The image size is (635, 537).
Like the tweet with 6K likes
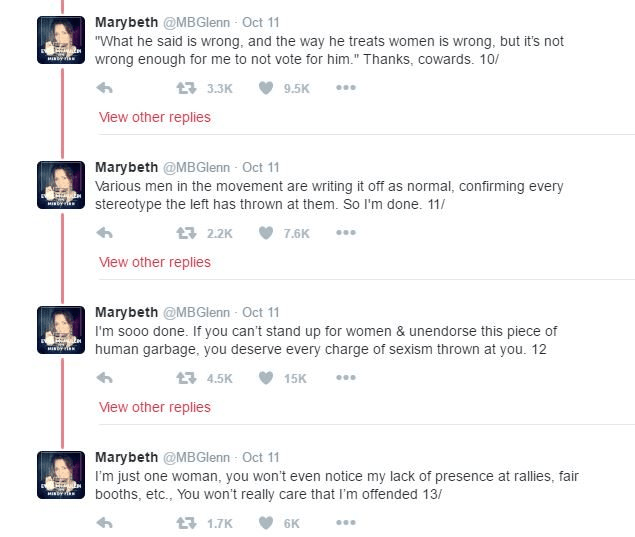266,523
